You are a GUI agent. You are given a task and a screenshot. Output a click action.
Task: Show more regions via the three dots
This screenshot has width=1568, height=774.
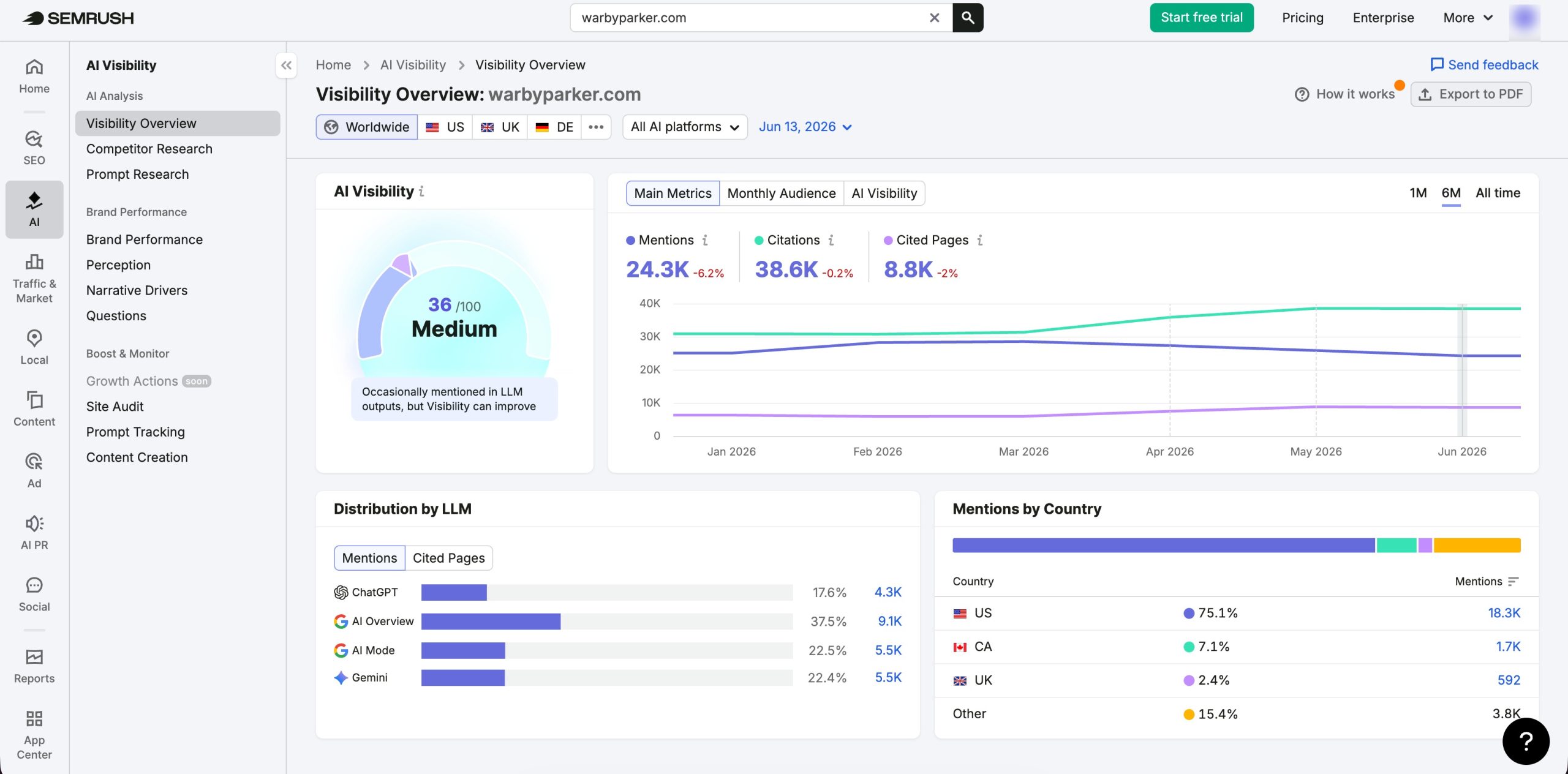[596, 127]
